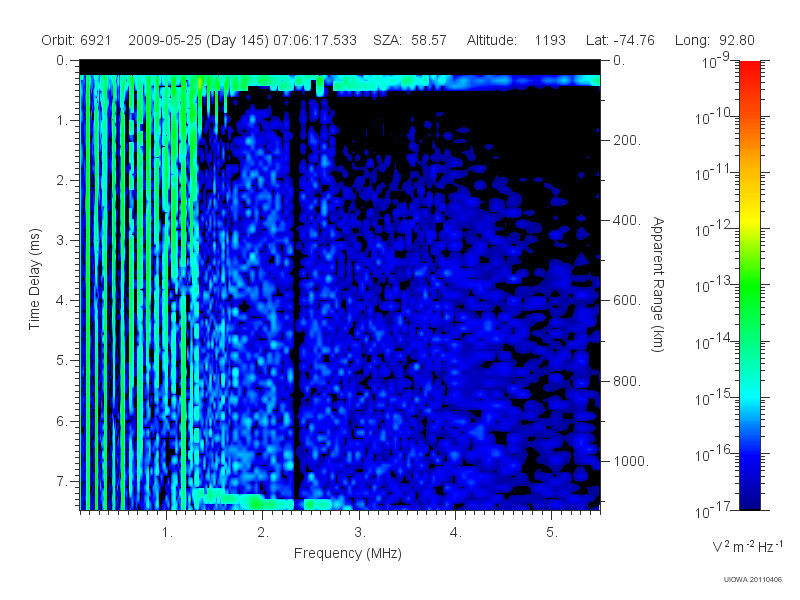Screen dimensions: 800x600
Task: Click the red top of the colorbar
Action: 750,71
